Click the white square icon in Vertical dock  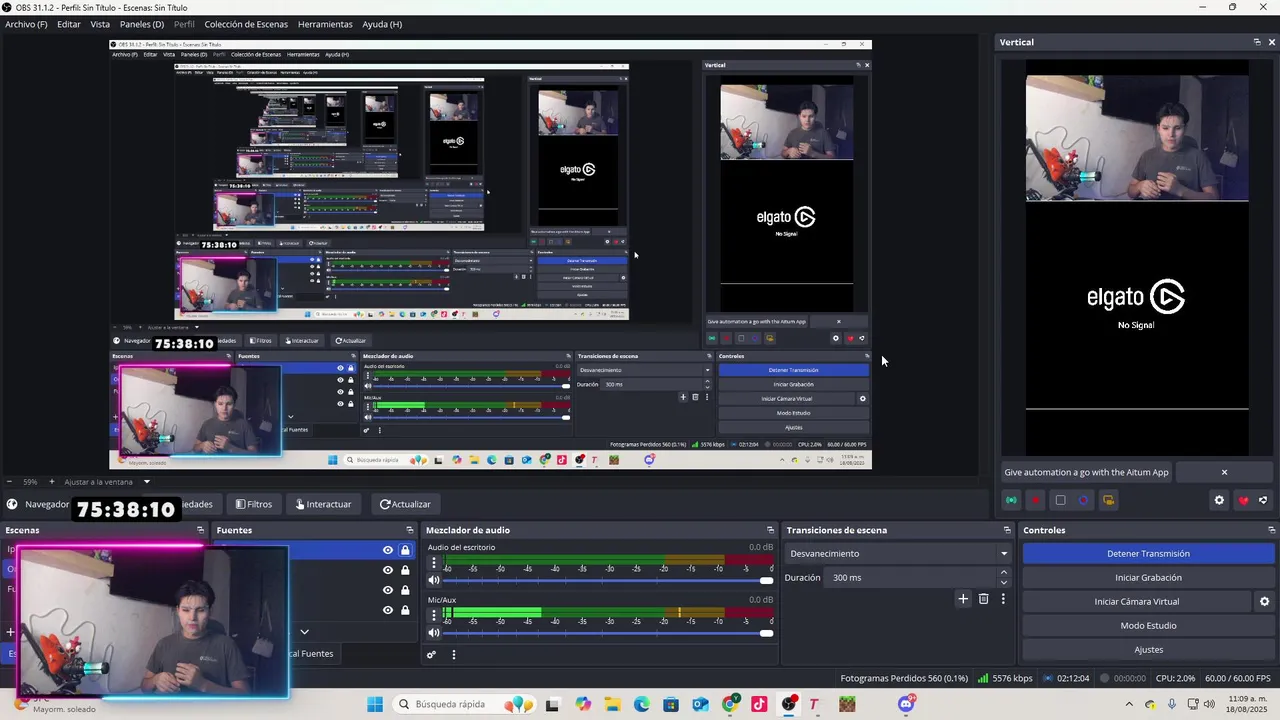[x=1060, y=500]
